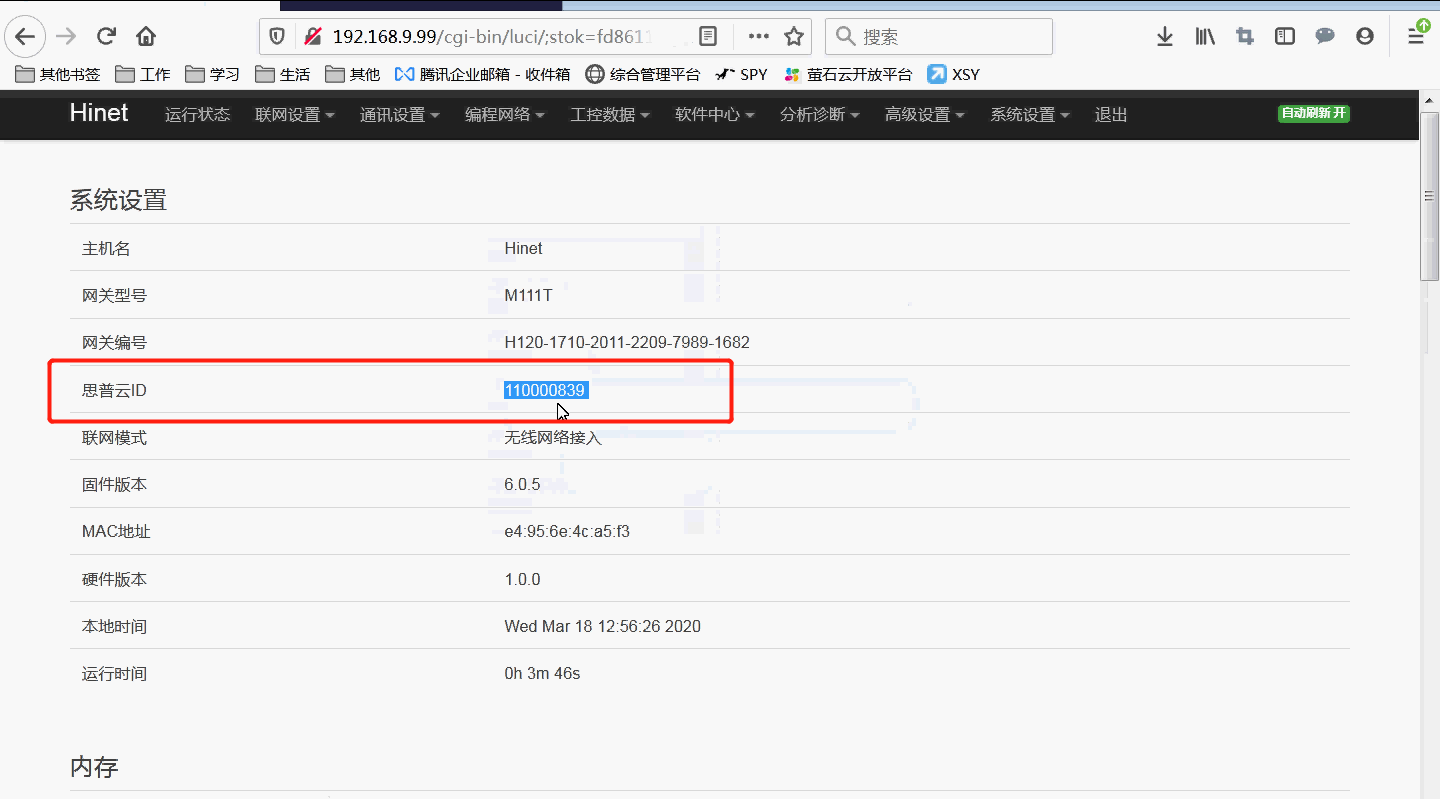The width and height of the screenshot is (1440, 799).
Task: Go to the browser home page icon
Action: (x=146, y=37)
